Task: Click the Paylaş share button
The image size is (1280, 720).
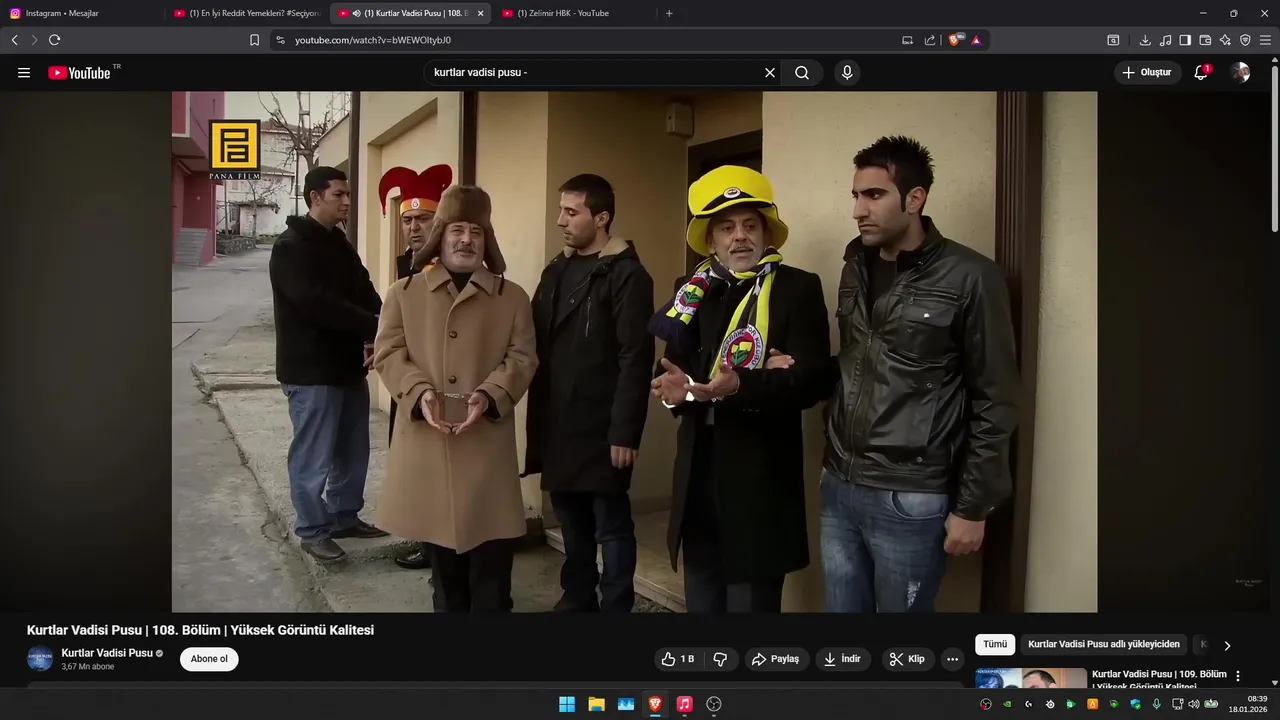Action: tap(775, 659)
